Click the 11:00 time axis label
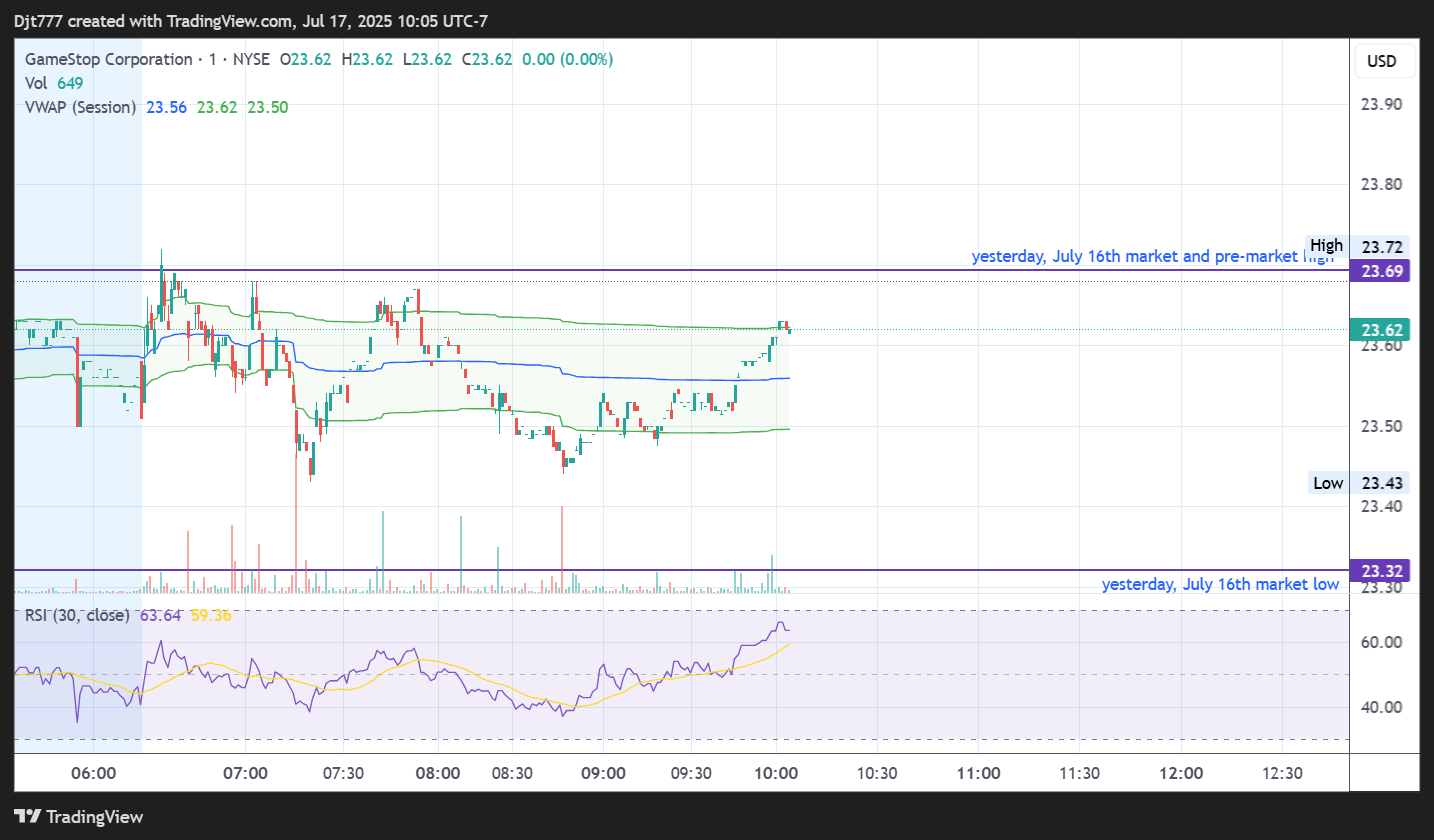1434x840 pixels. tap(978, 773)
